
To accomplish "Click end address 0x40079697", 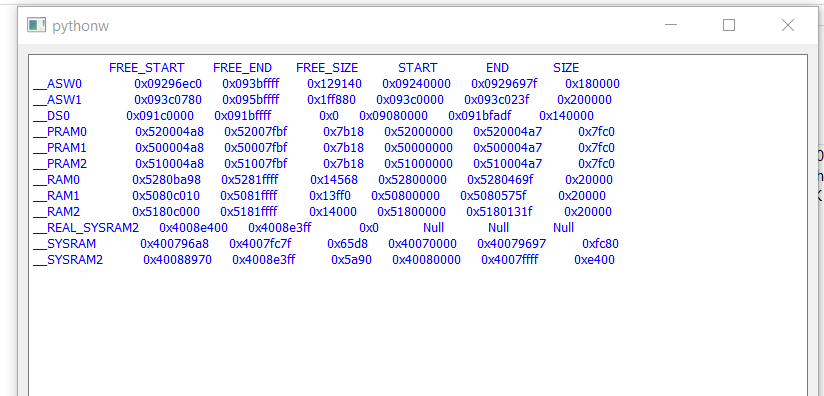I will 511,244.
